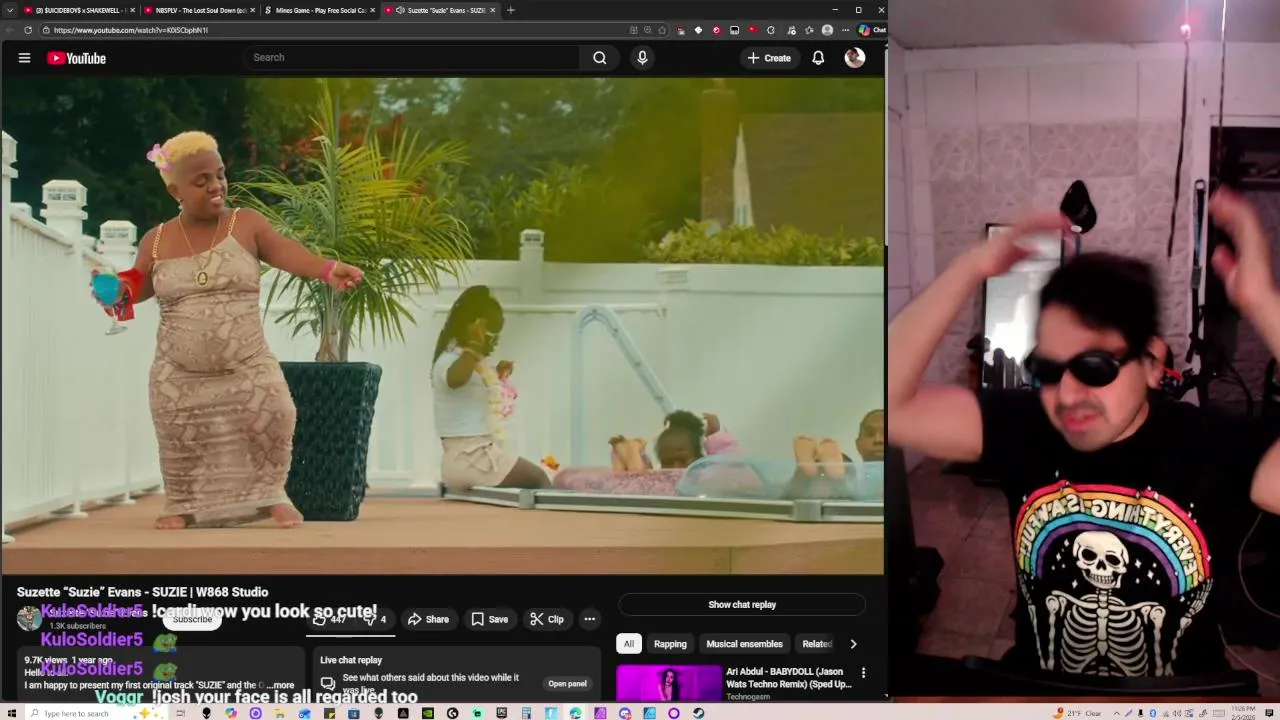Open the Epic Games launcher in taskbar

501,713
